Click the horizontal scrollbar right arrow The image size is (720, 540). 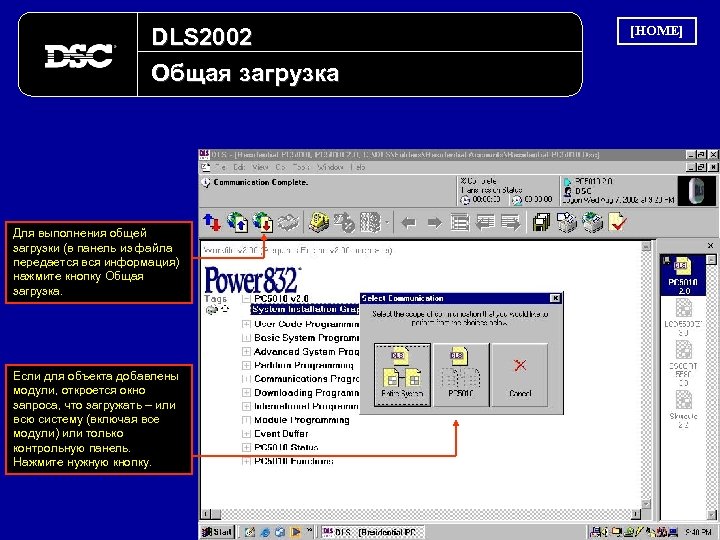point(636,514)
